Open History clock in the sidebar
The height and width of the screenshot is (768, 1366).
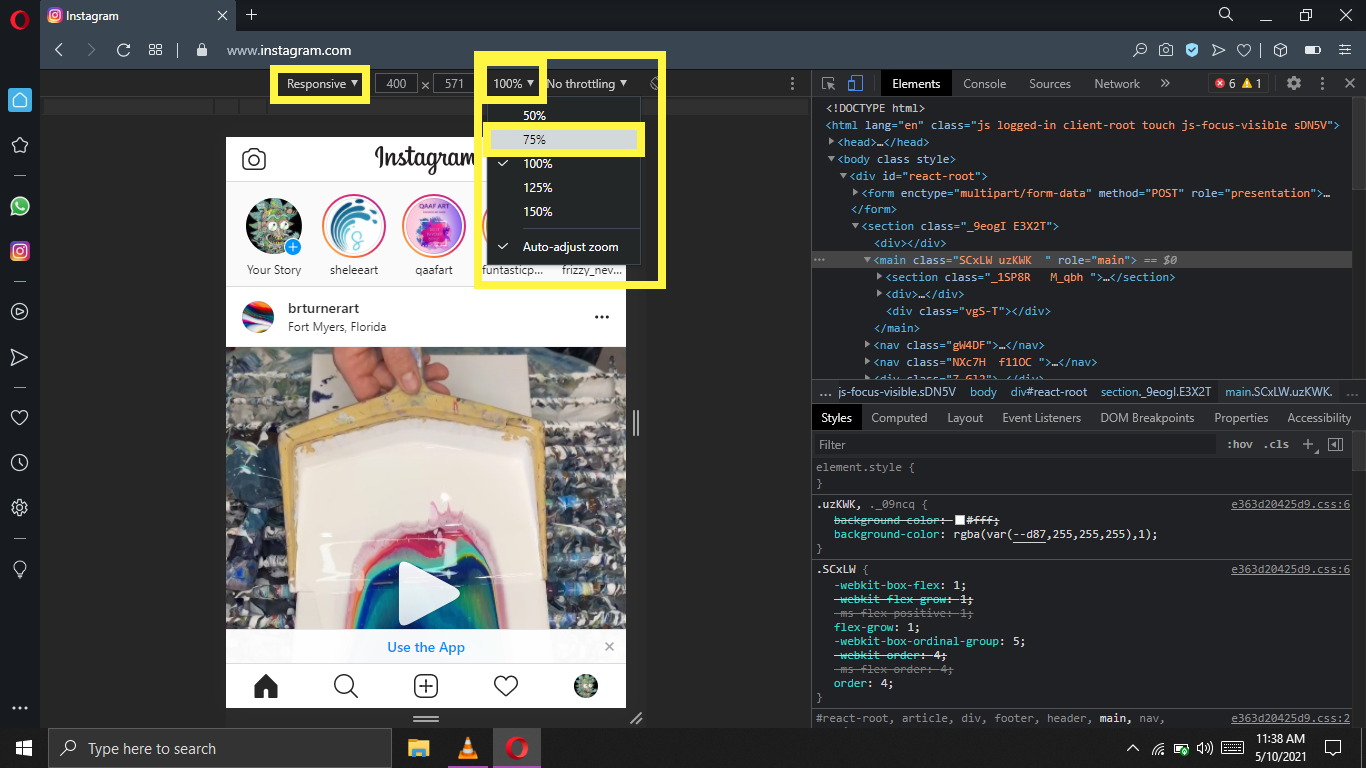19,463
